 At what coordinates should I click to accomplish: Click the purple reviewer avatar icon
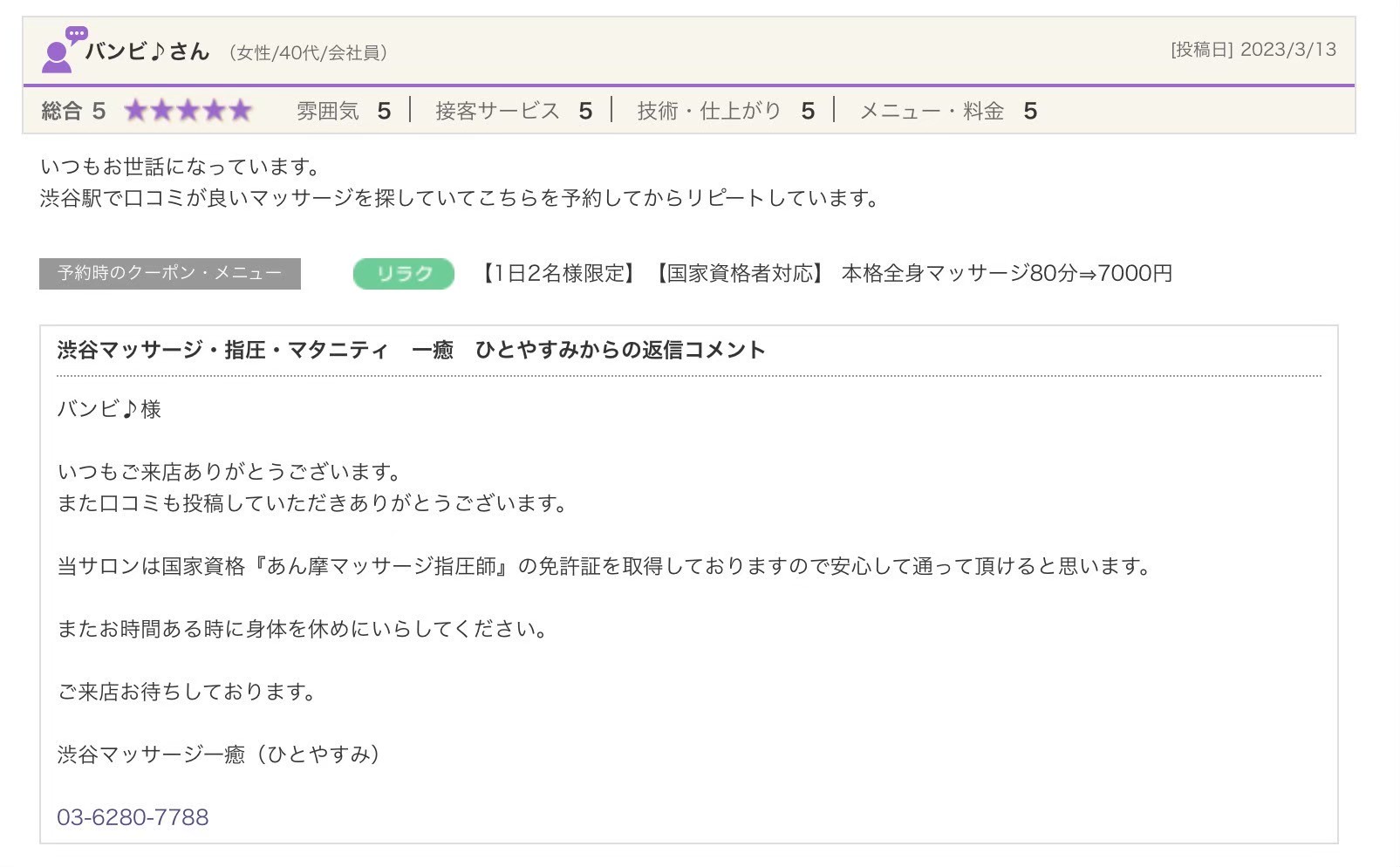[x=63, y=50]
